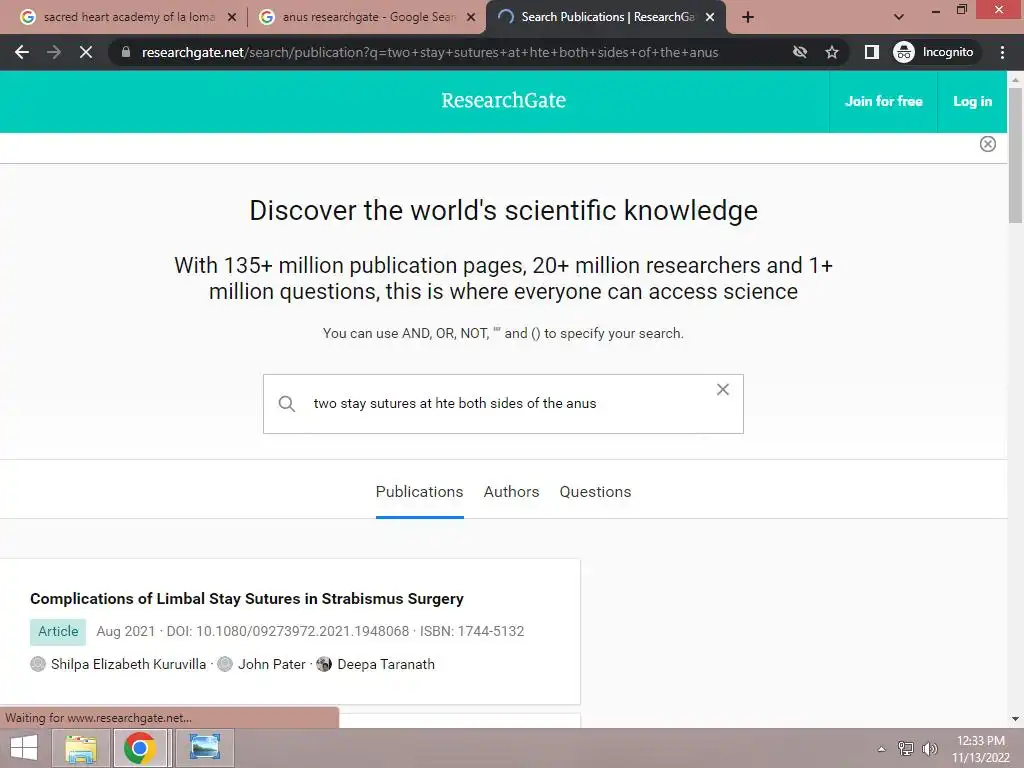Show hidden system tray icons
This screenshot has width=1024, height=768.
(x=881, y=749)
